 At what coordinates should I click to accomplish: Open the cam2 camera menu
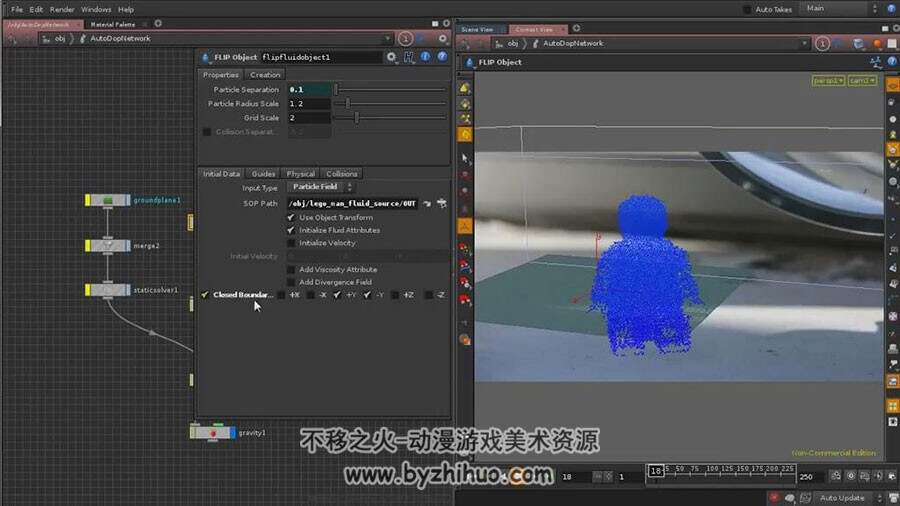(862, 81)
